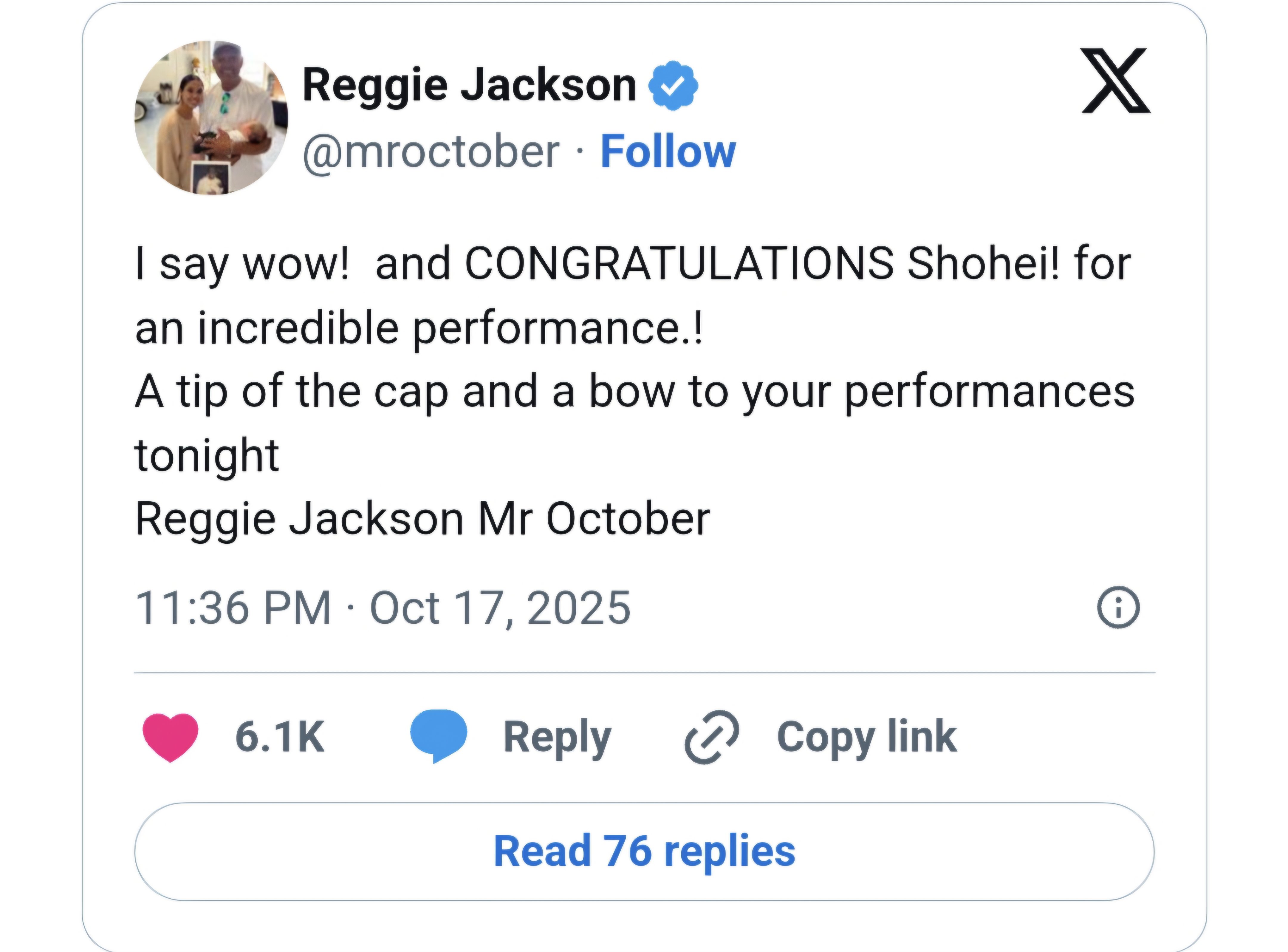Open the Reggie Jackson display name
The image size is (1288, 952).
(470, 85)
